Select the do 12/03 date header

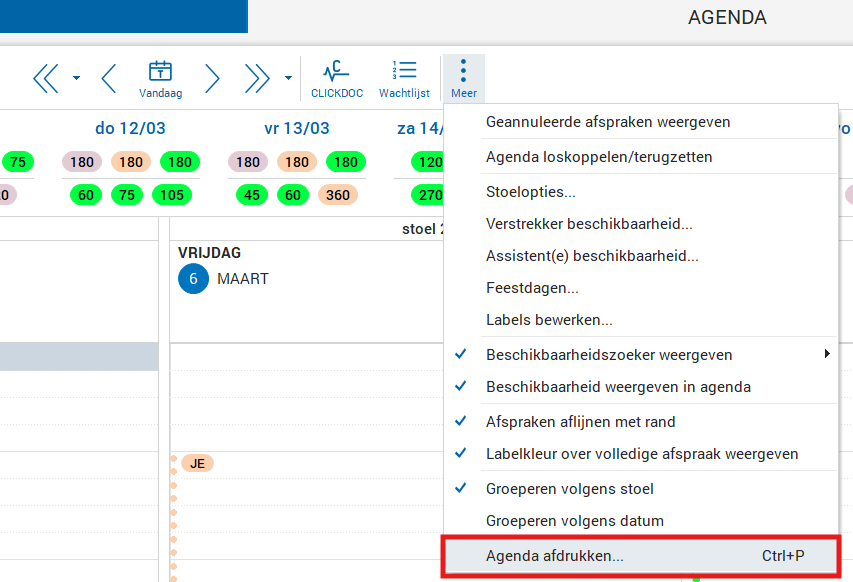point(130,129)
